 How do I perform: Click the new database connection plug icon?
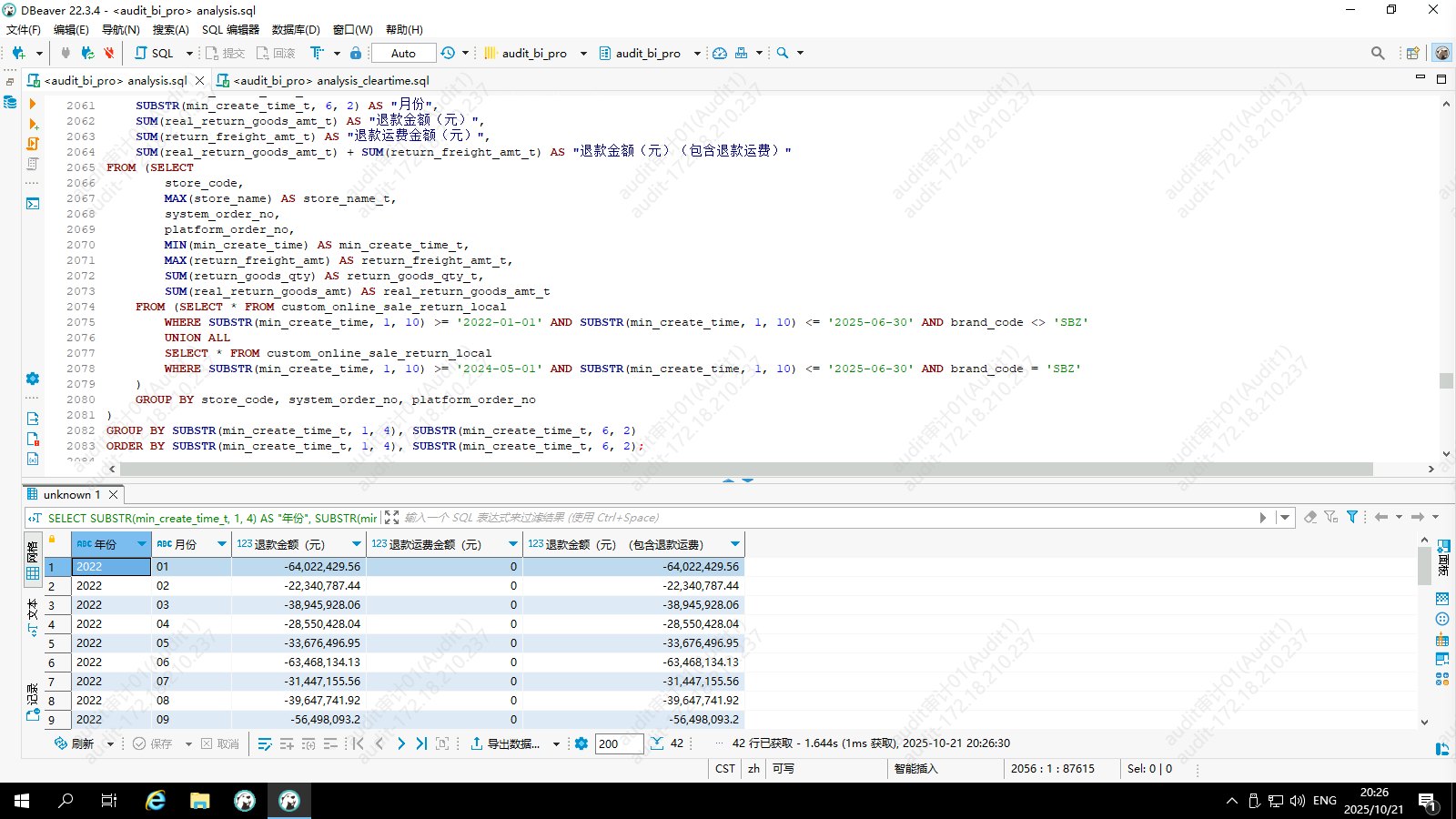point(18,53)
